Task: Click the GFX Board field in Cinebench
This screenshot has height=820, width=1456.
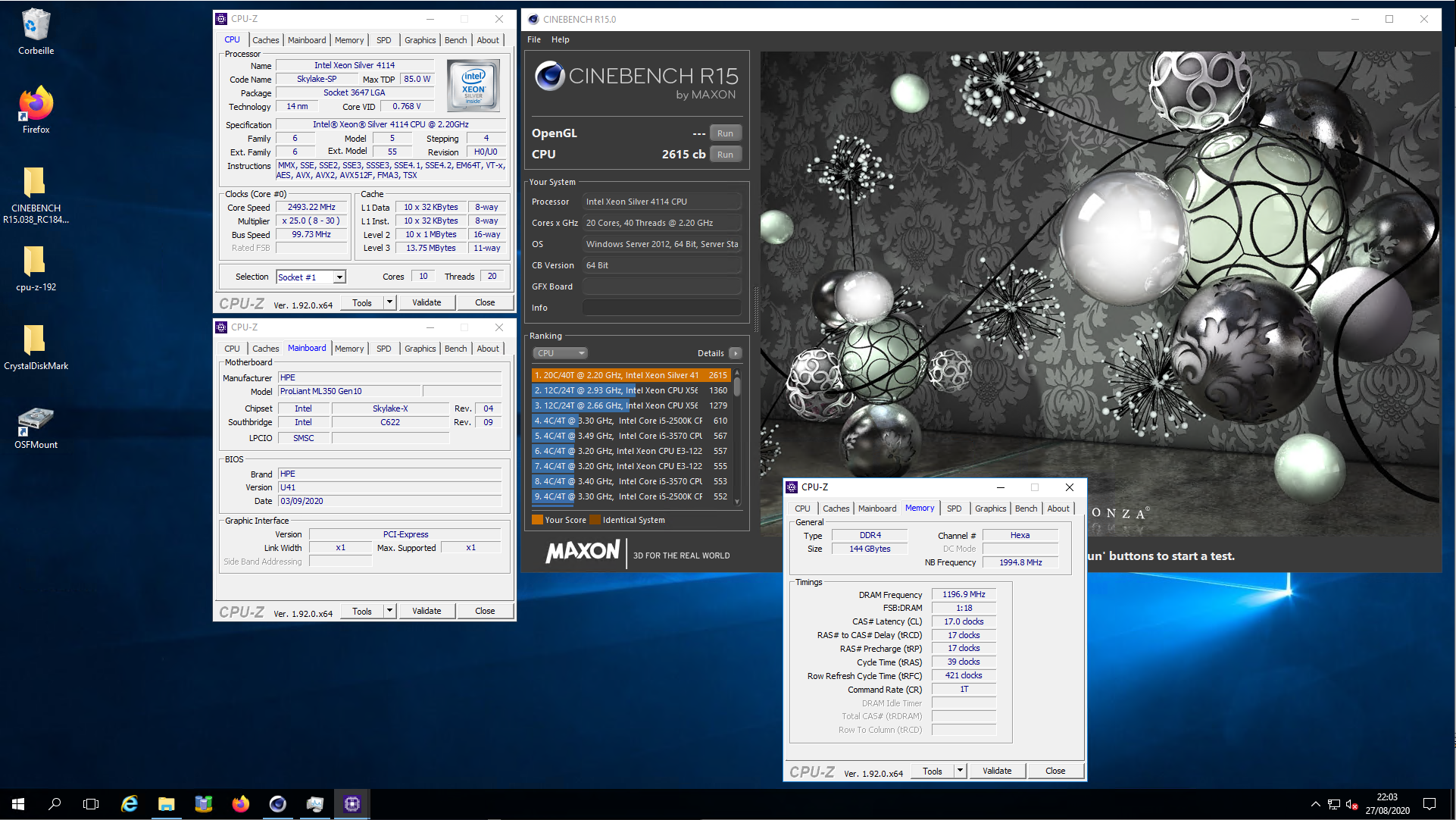Action: [x=661, y=286]
